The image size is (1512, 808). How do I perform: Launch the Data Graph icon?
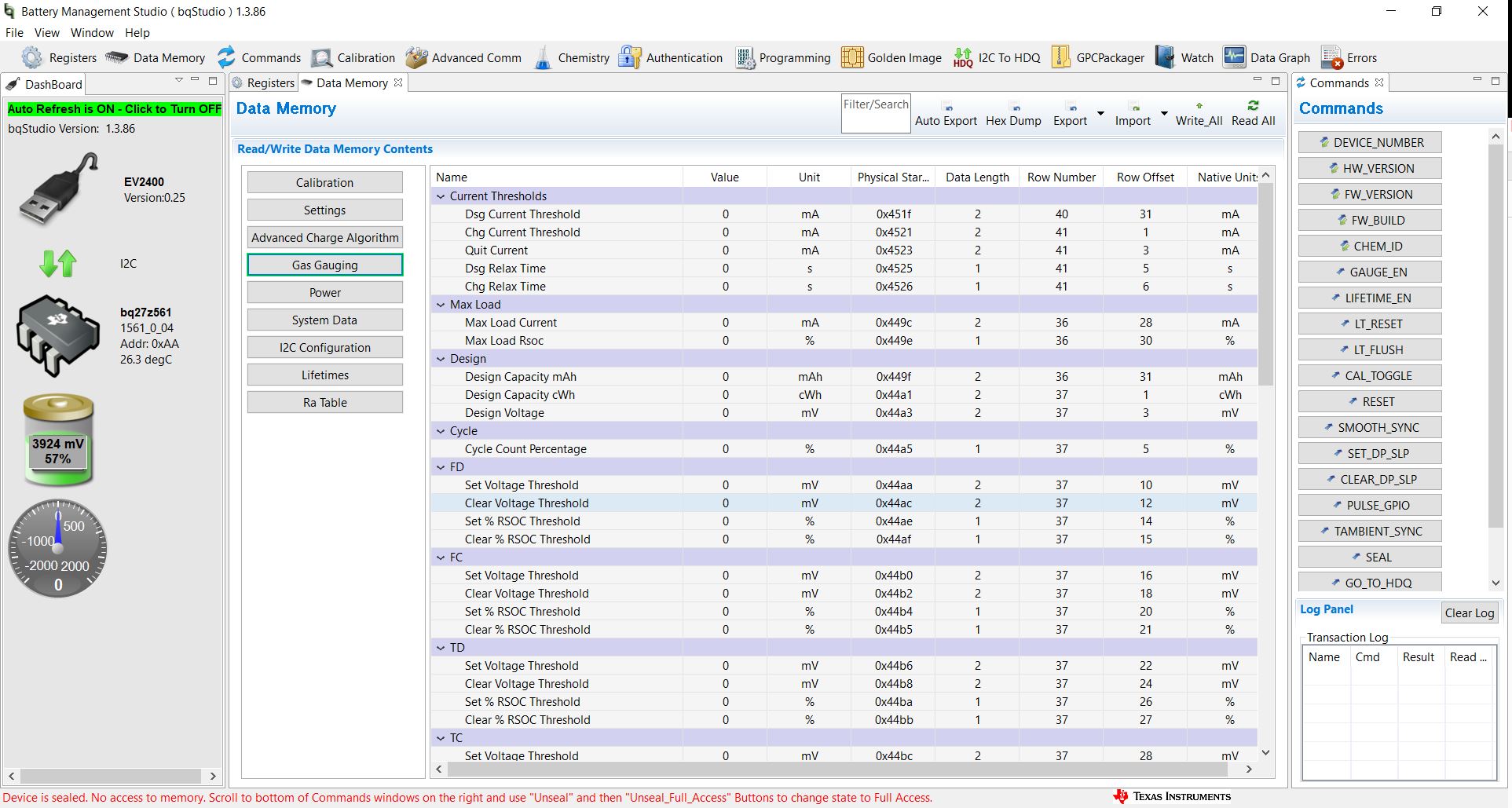pos(1234,58)
